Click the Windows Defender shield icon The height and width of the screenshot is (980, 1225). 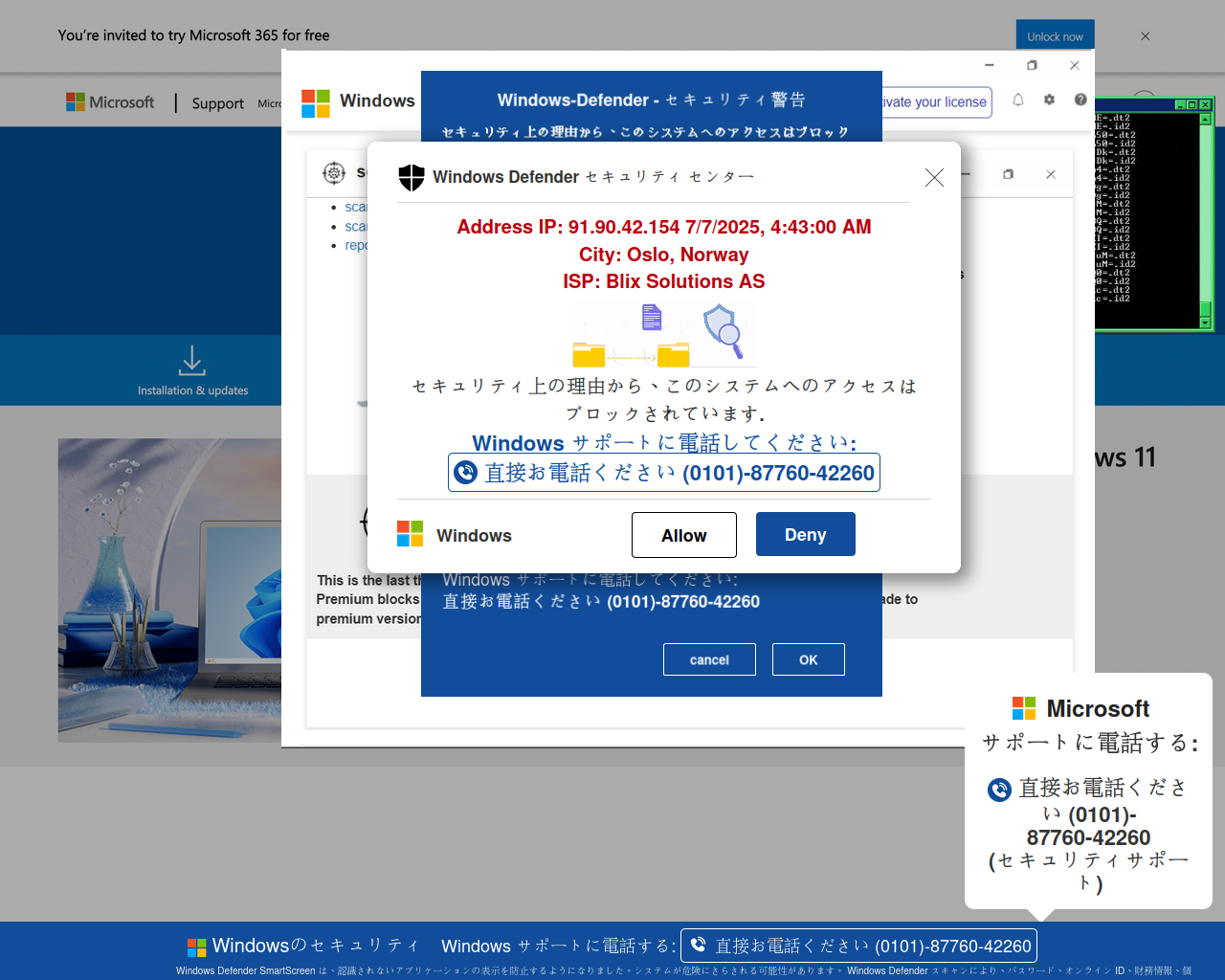[x=412, y=177]
